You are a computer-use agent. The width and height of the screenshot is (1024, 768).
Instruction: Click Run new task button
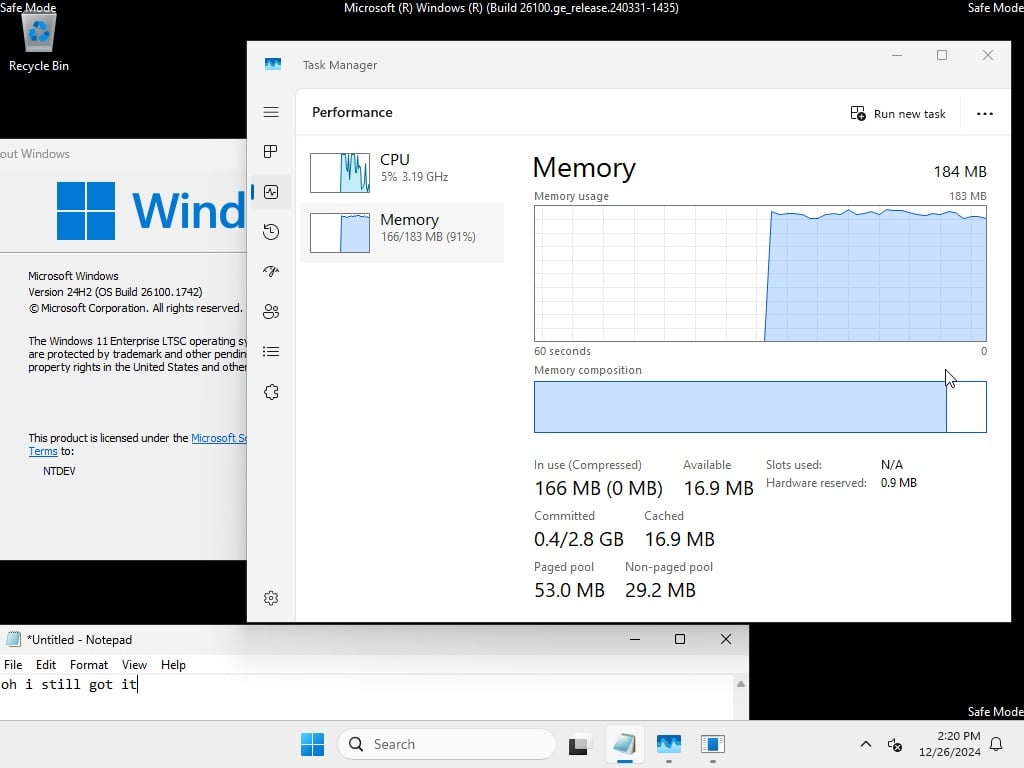click(898, 114)
